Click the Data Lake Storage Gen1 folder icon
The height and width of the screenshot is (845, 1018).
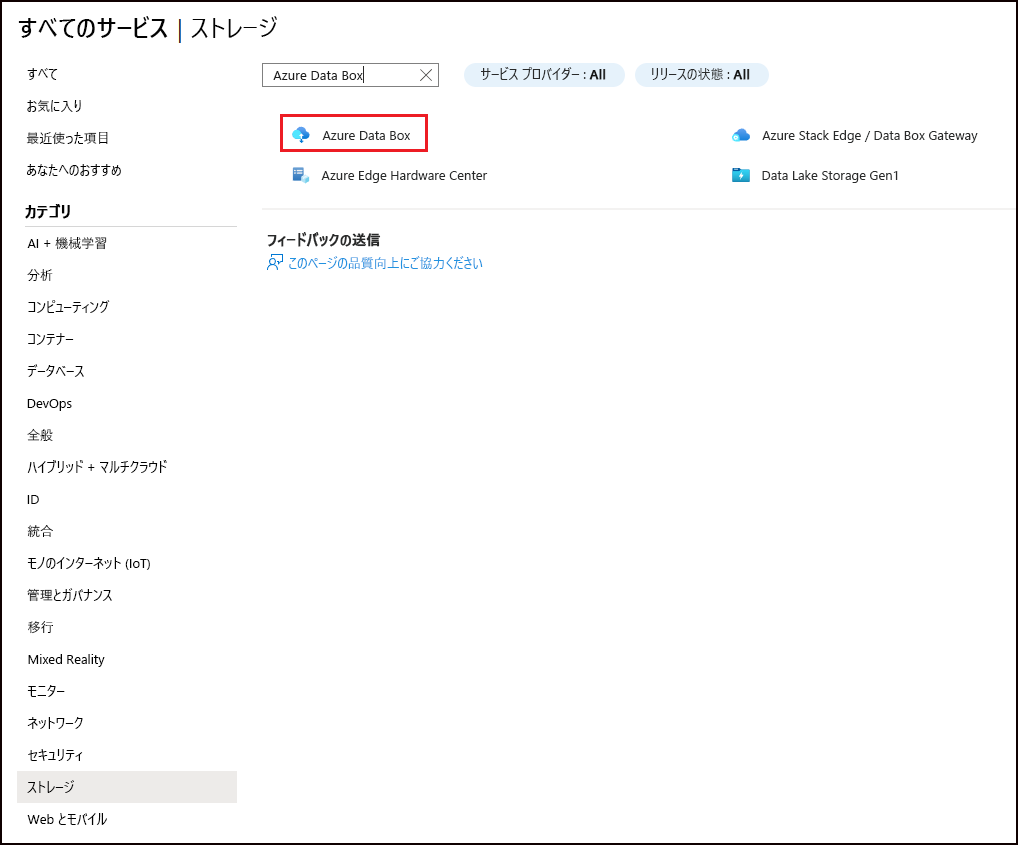(x=741, y=175)
